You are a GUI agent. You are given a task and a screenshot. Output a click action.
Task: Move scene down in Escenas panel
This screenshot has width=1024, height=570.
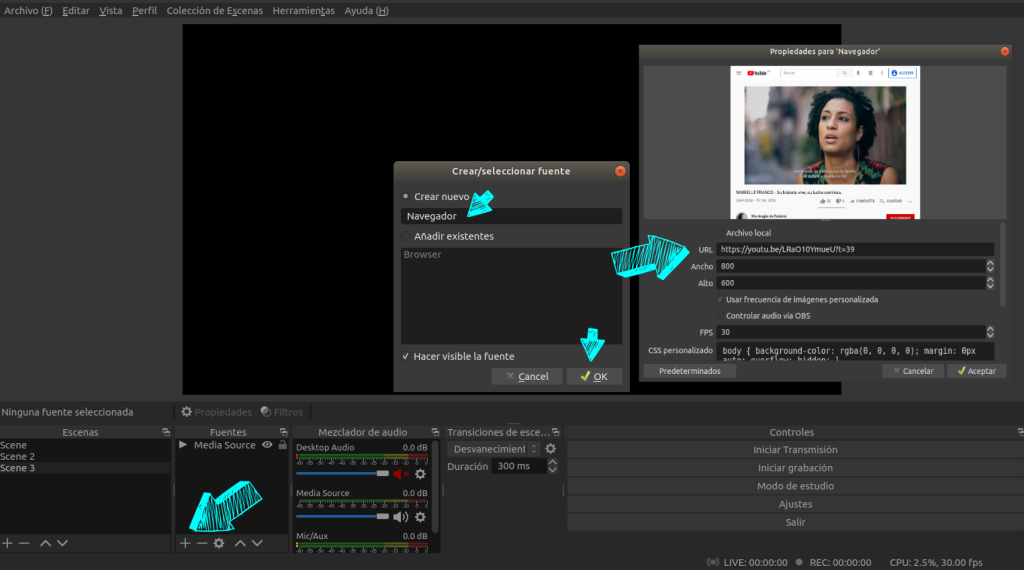click(x=62, y=543)
